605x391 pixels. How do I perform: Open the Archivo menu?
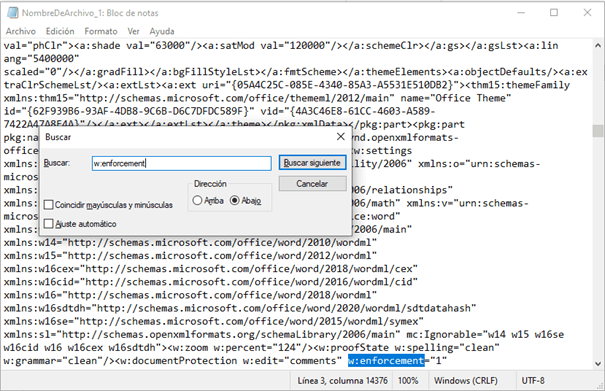[20, 31]
